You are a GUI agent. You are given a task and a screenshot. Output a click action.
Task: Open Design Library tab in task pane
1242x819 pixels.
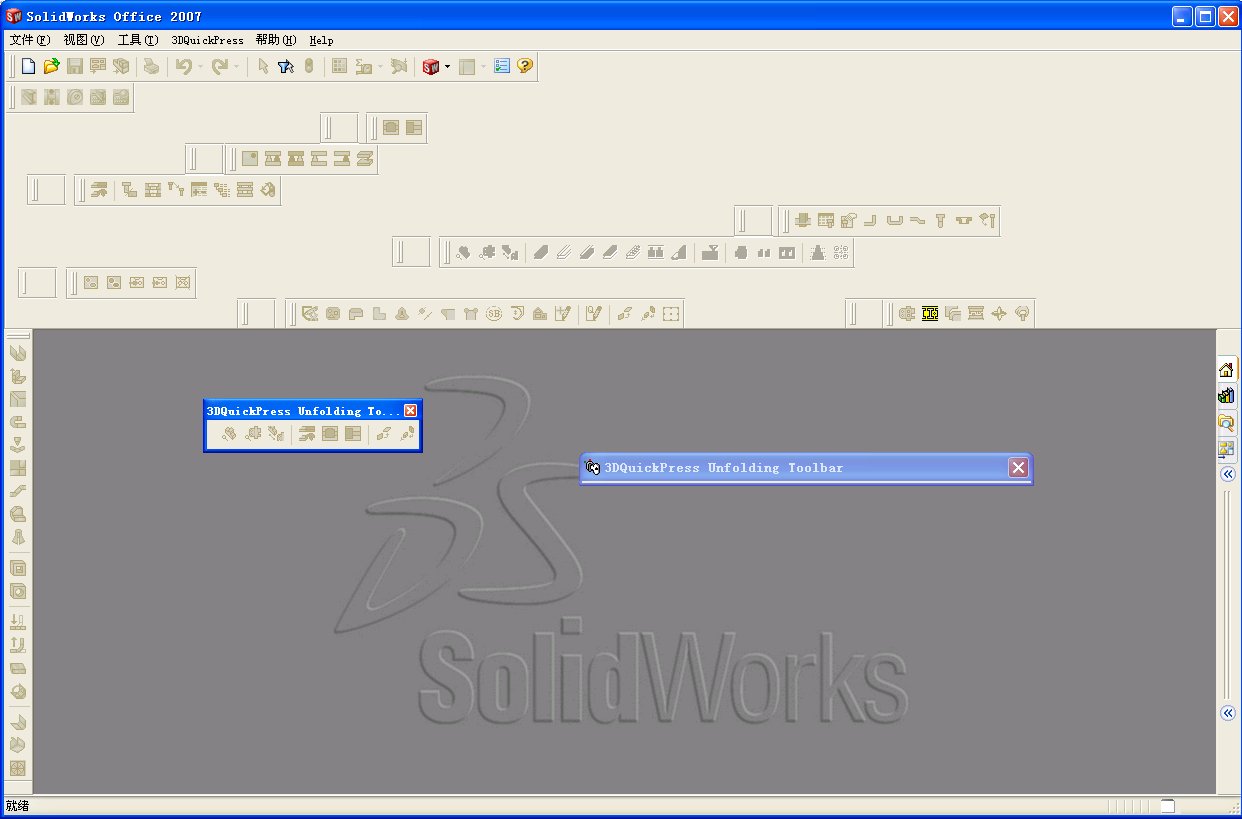click(x=1226, y=396)
